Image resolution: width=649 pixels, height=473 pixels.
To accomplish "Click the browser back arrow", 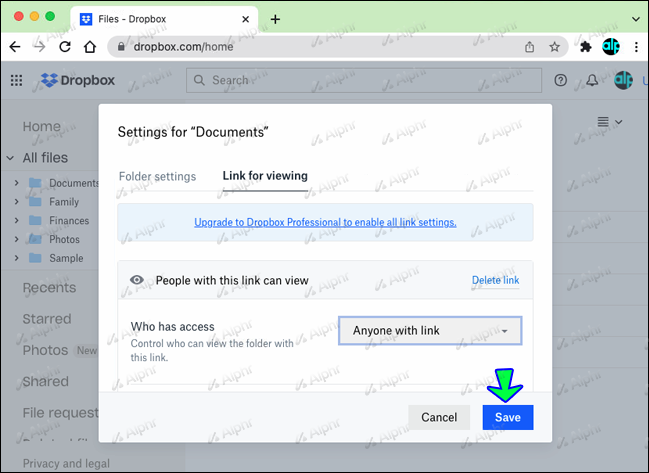I will 15,47.
